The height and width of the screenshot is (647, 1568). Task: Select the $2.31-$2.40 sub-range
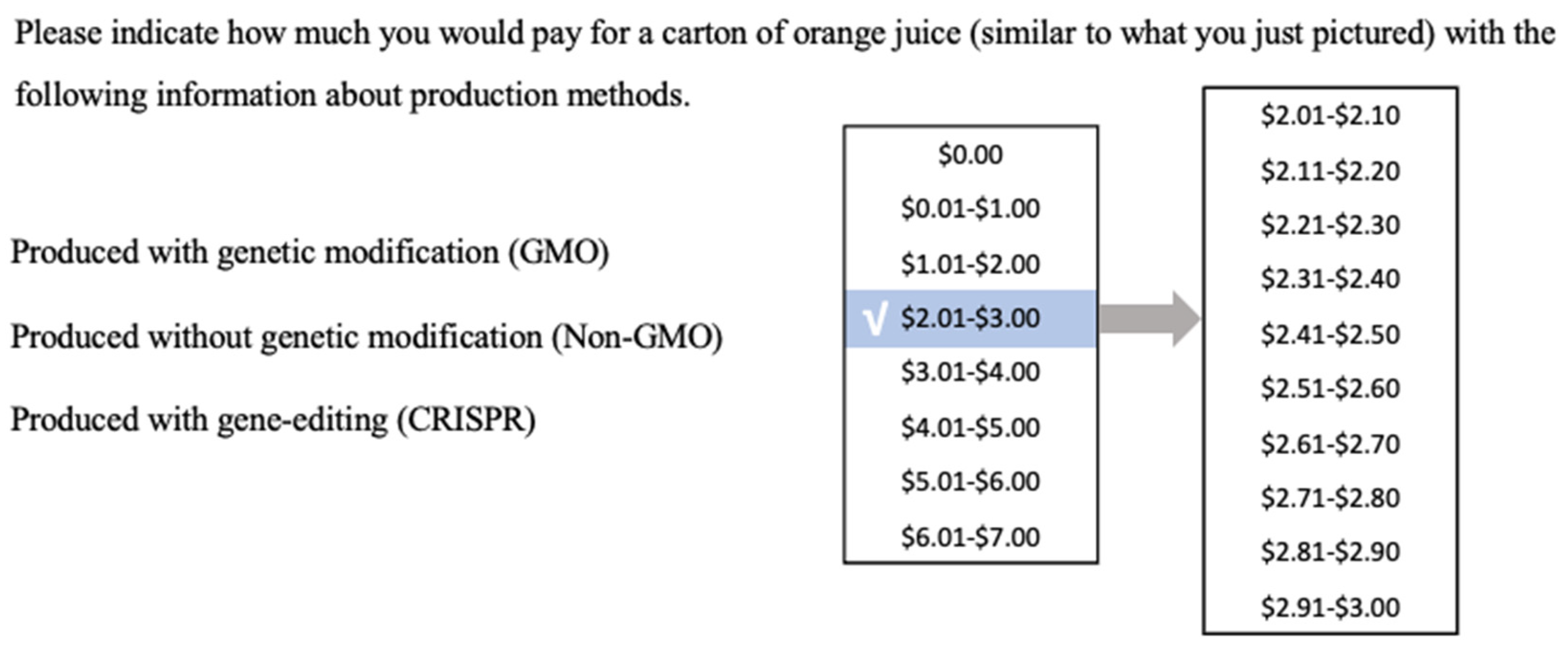pyautogui.click(x=1331, y=279)
